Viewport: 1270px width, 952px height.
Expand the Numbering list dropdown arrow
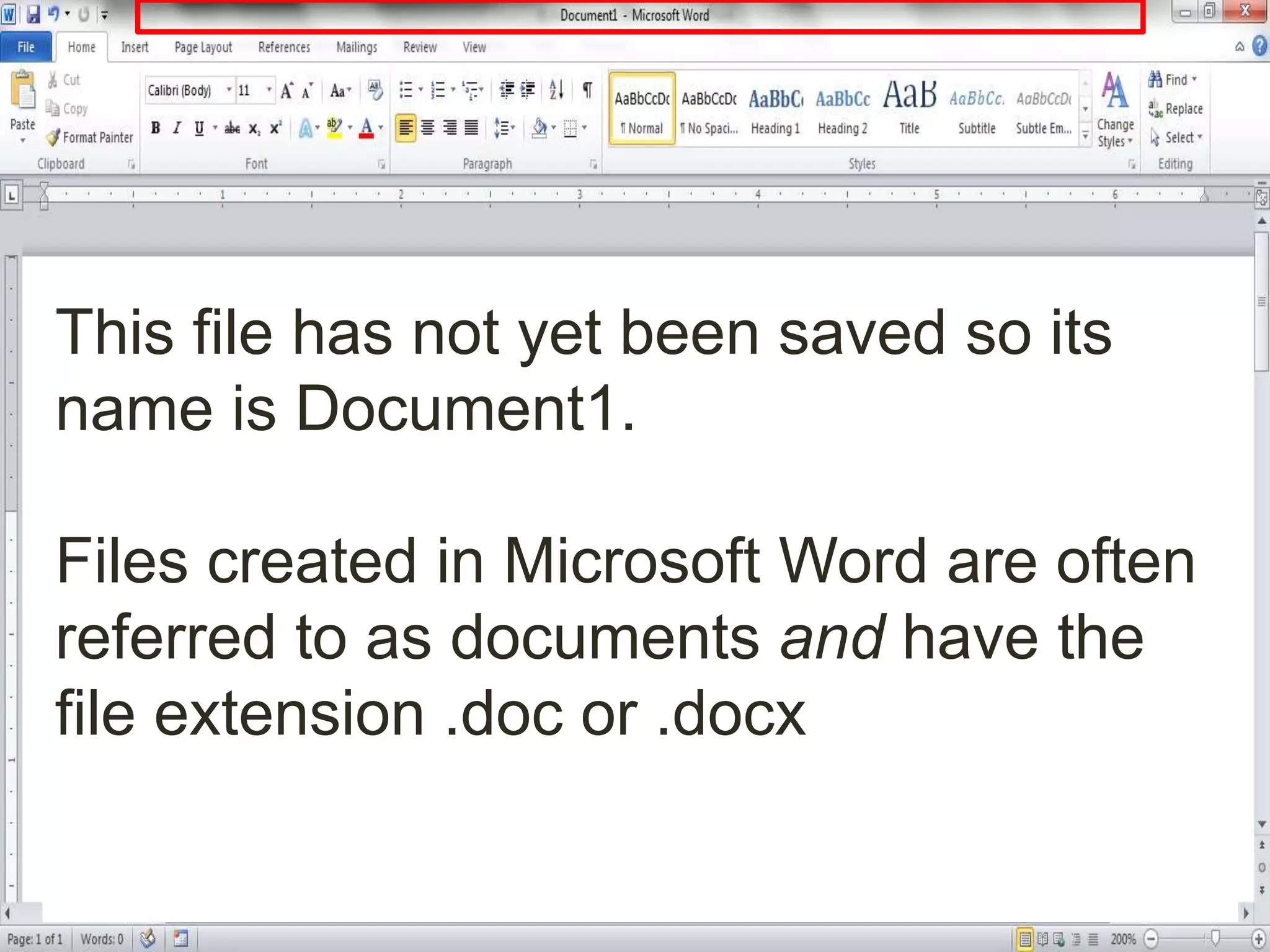[453, 90]
